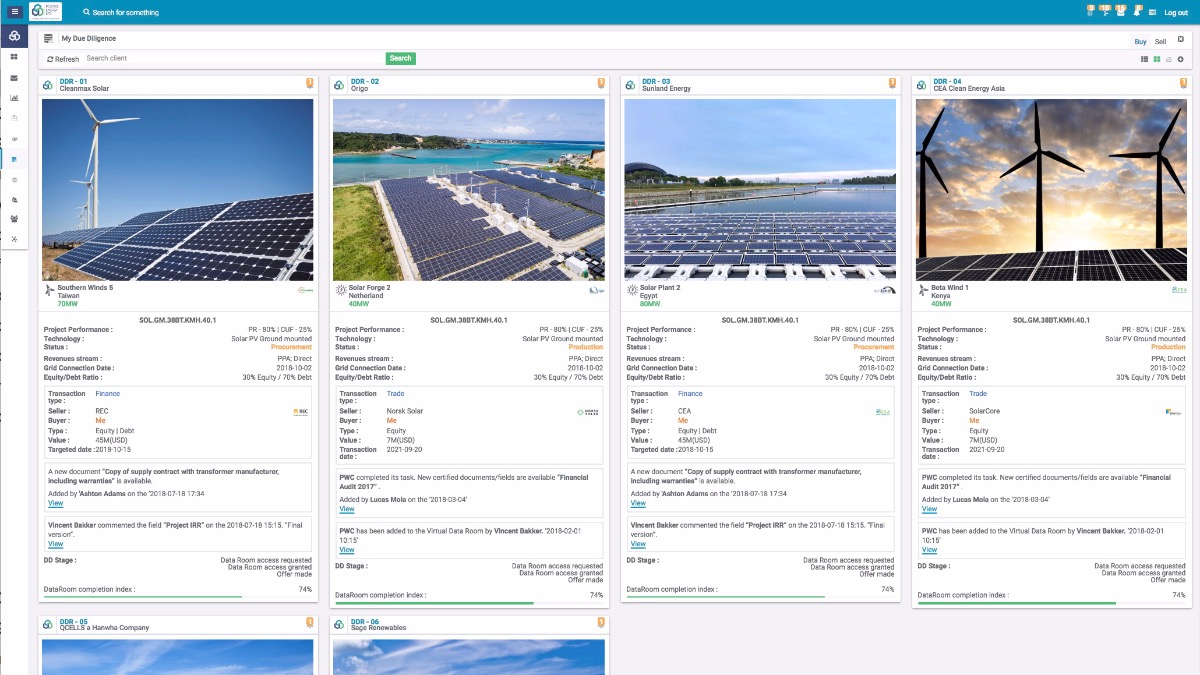Open the CEA Clean Energy Asia turbine photo
The image size is (1200, 675).
coord(1051,189)
